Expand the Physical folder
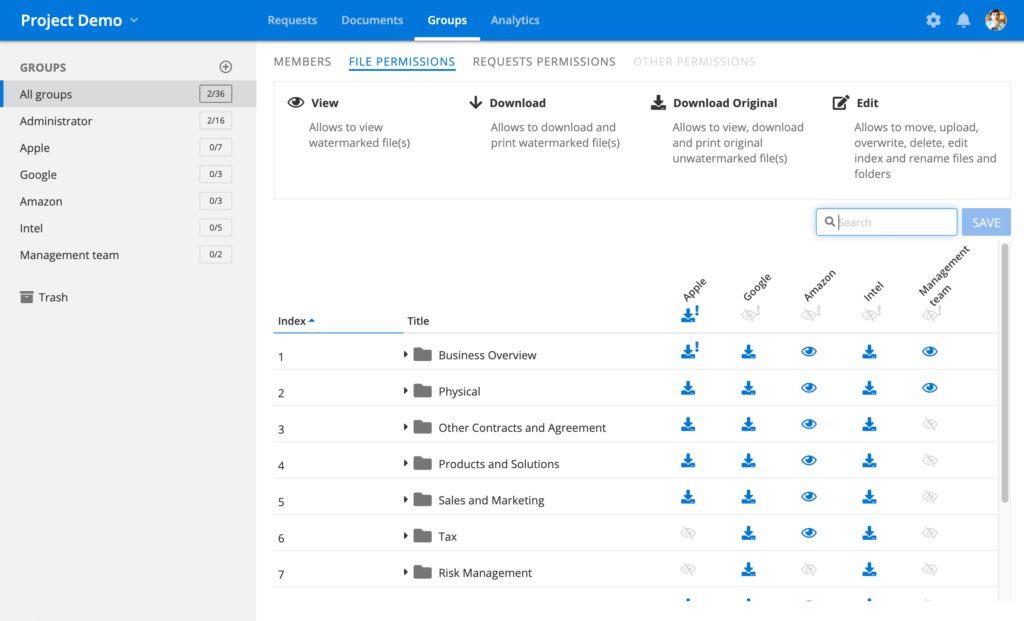Viewport: 1024px width, 621px height. (x=406, y=391)
